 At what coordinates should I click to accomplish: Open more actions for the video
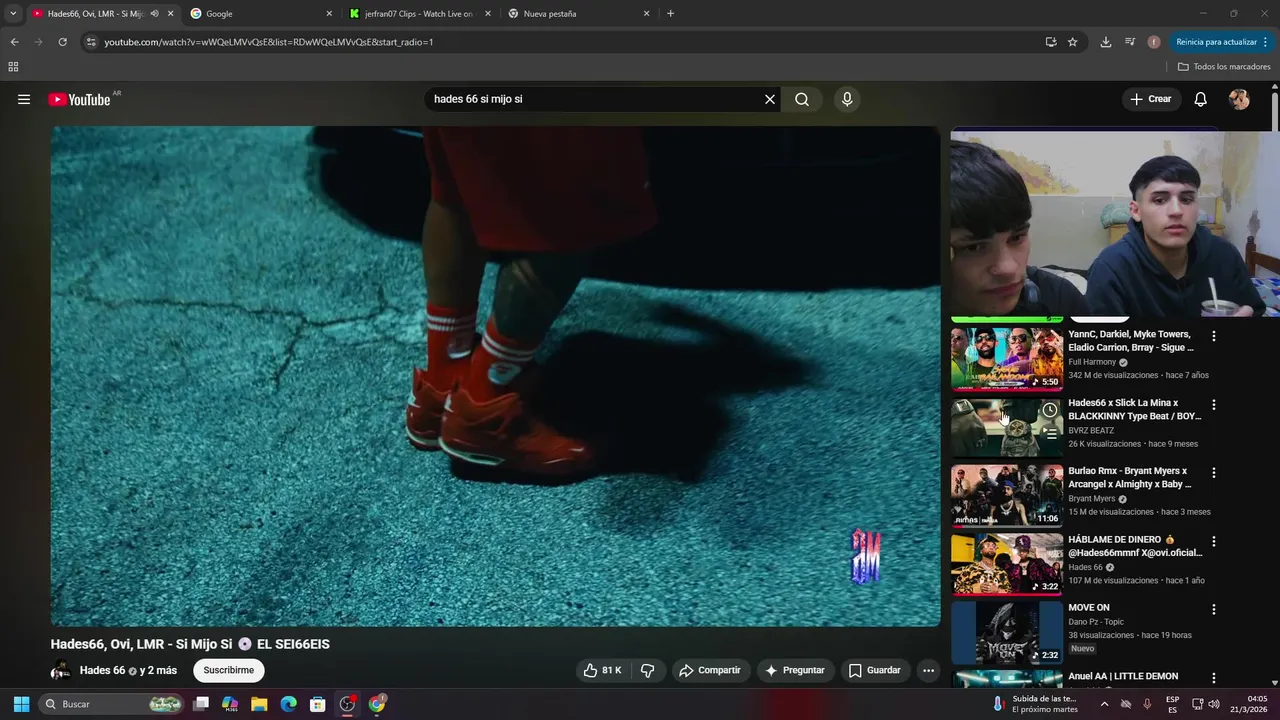(928, 670)
